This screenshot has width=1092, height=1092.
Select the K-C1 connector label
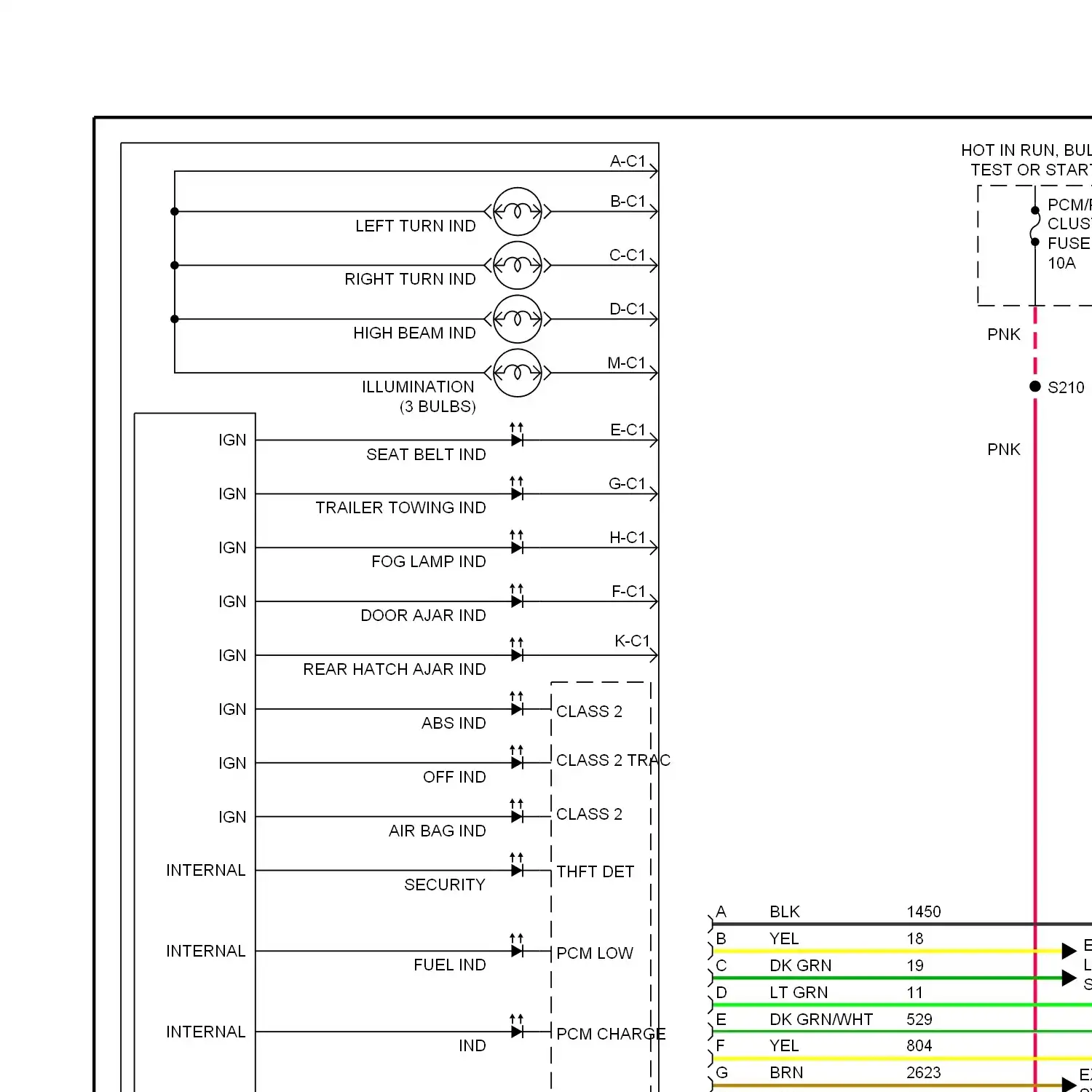click(x=632, y=641)
